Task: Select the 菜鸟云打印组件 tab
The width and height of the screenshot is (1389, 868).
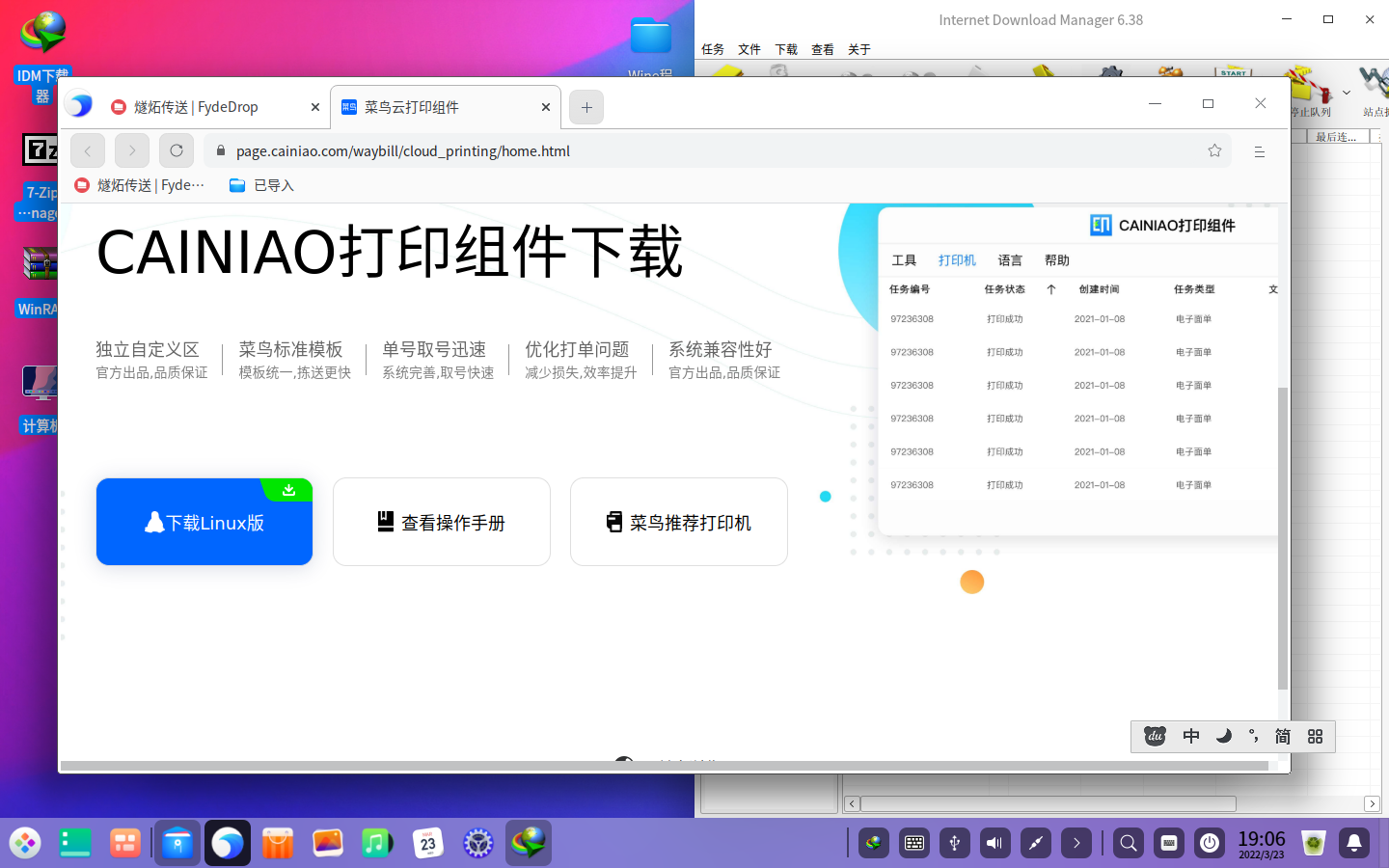Action: (445, 107)
